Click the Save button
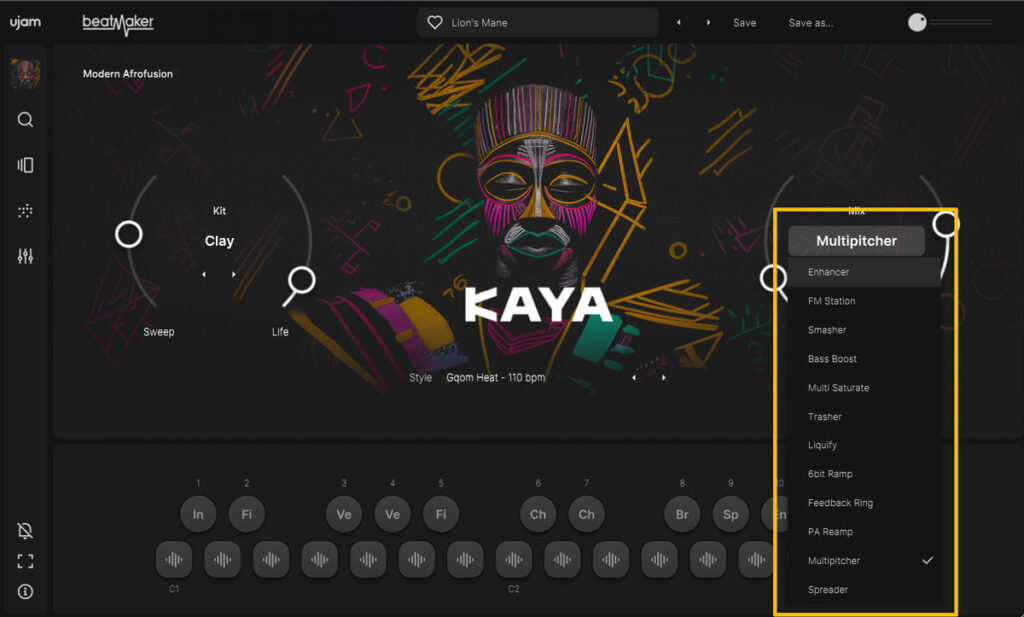The image size is (1024, 617). pyautogui.click(x=744, y=23)
